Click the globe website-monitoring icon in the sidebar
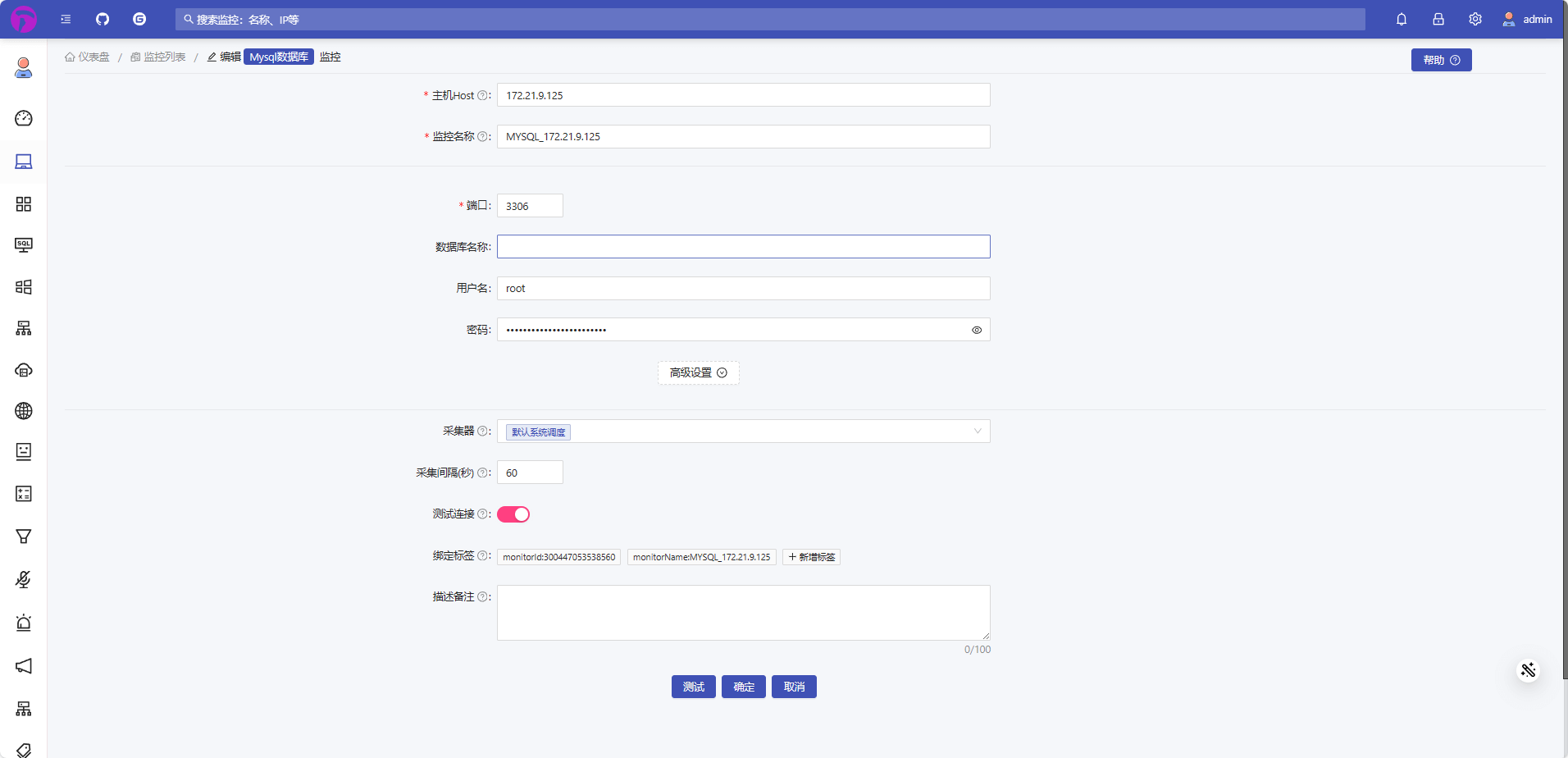The image size is (1568, 758). point(24,410)
